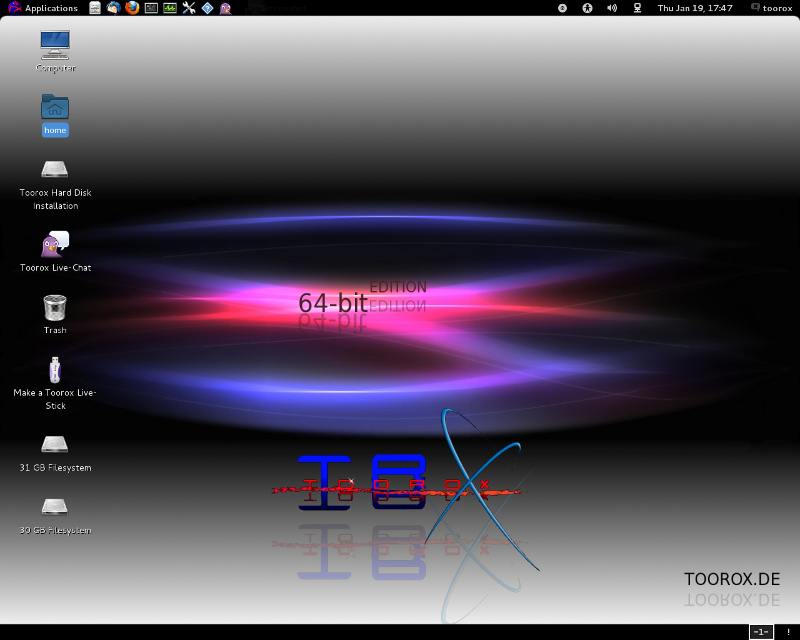Click the "31 GB Filesystem" label text
Screen dimensions: 800x640
point(56,467)
